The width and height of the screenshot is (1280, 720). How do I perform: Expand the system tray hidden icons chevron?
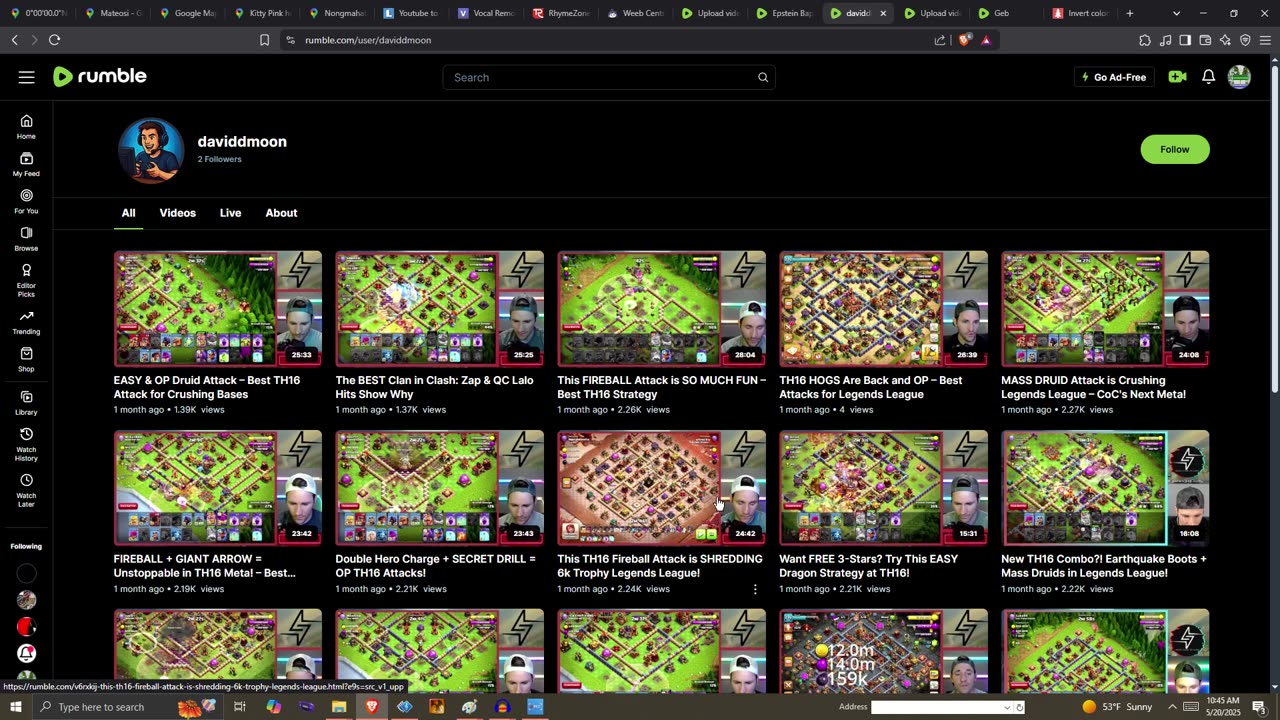click(1173, 707)
